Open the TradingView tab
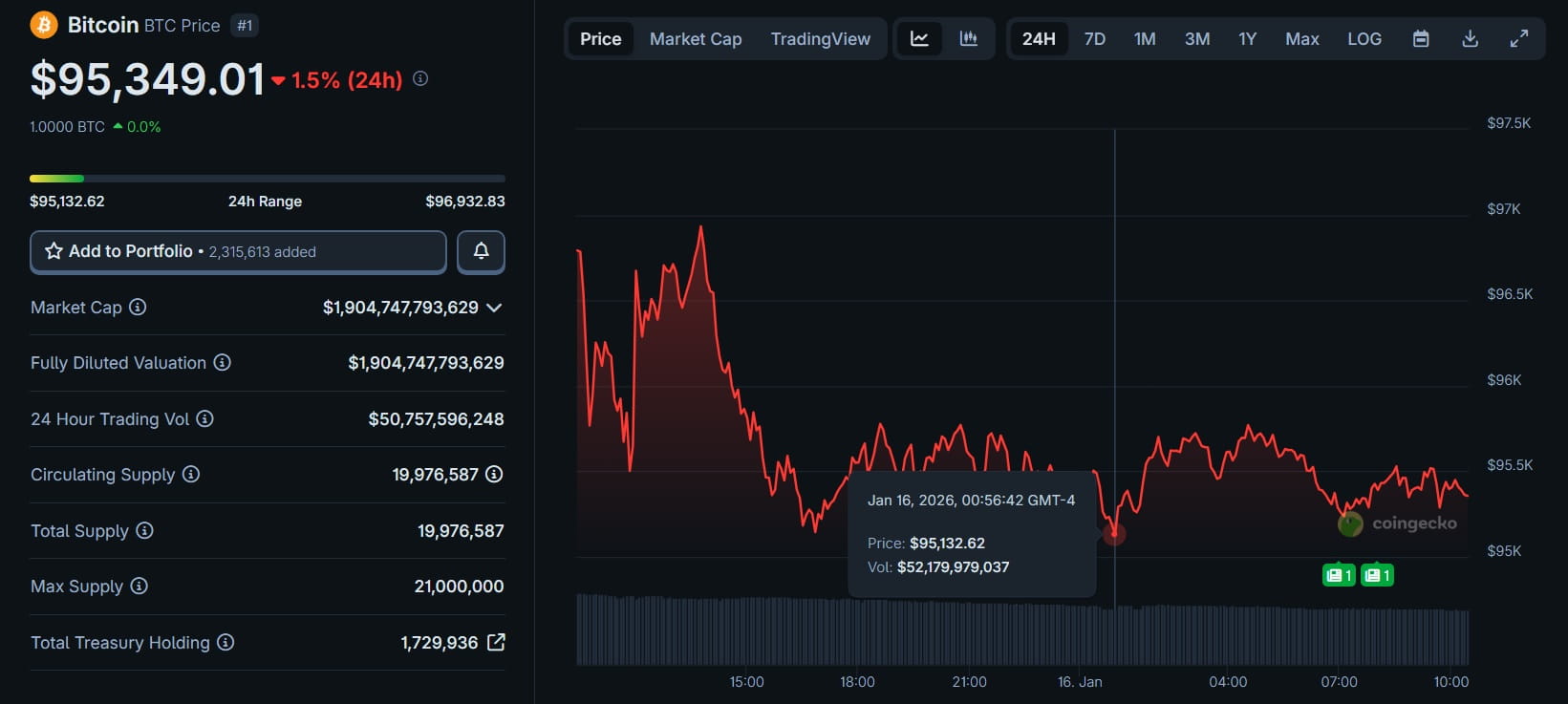The image size is (1568, 704). (x=820, y=39)
